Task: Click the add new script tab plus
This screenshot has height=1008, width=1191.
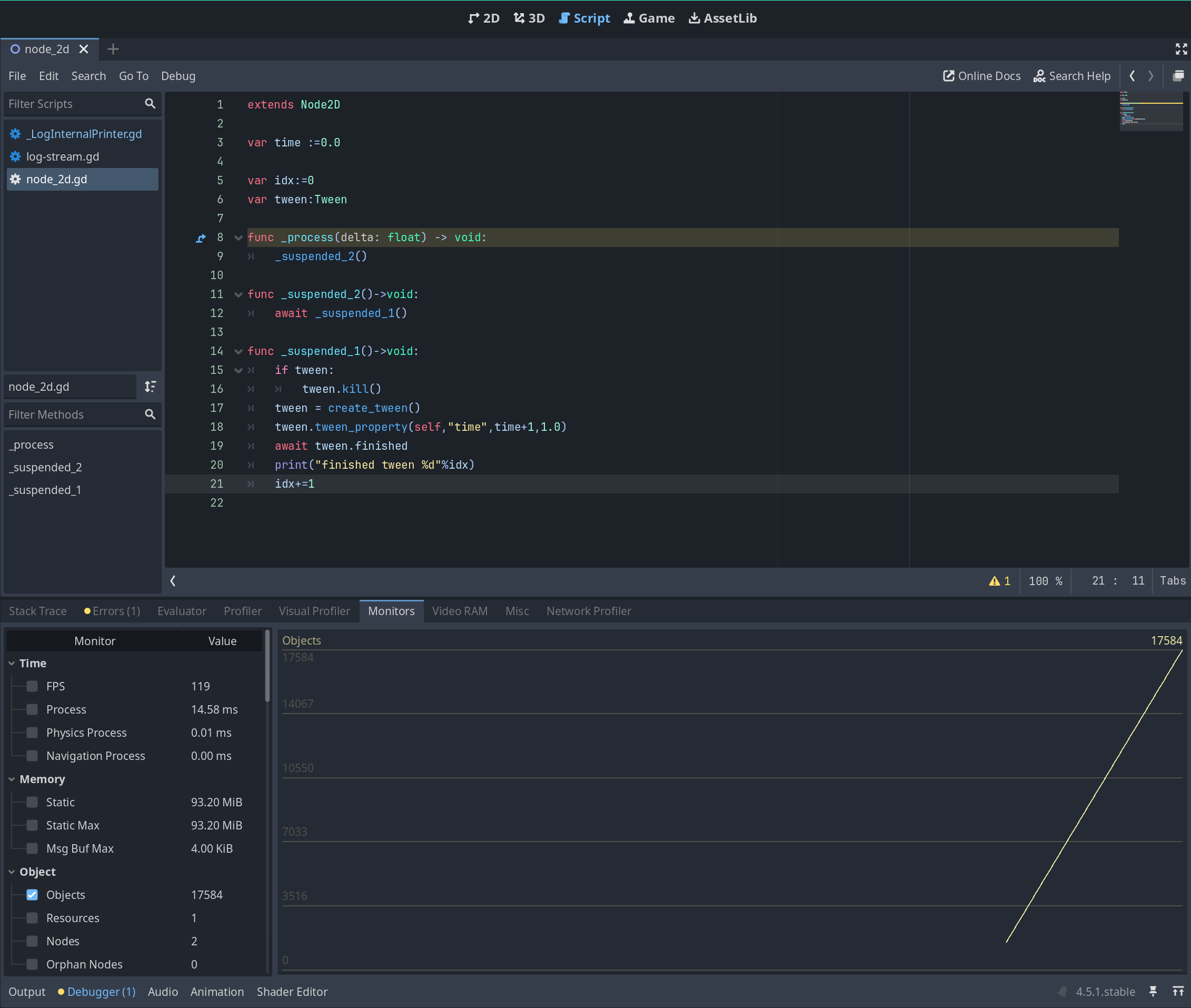Action: [113, 49]
